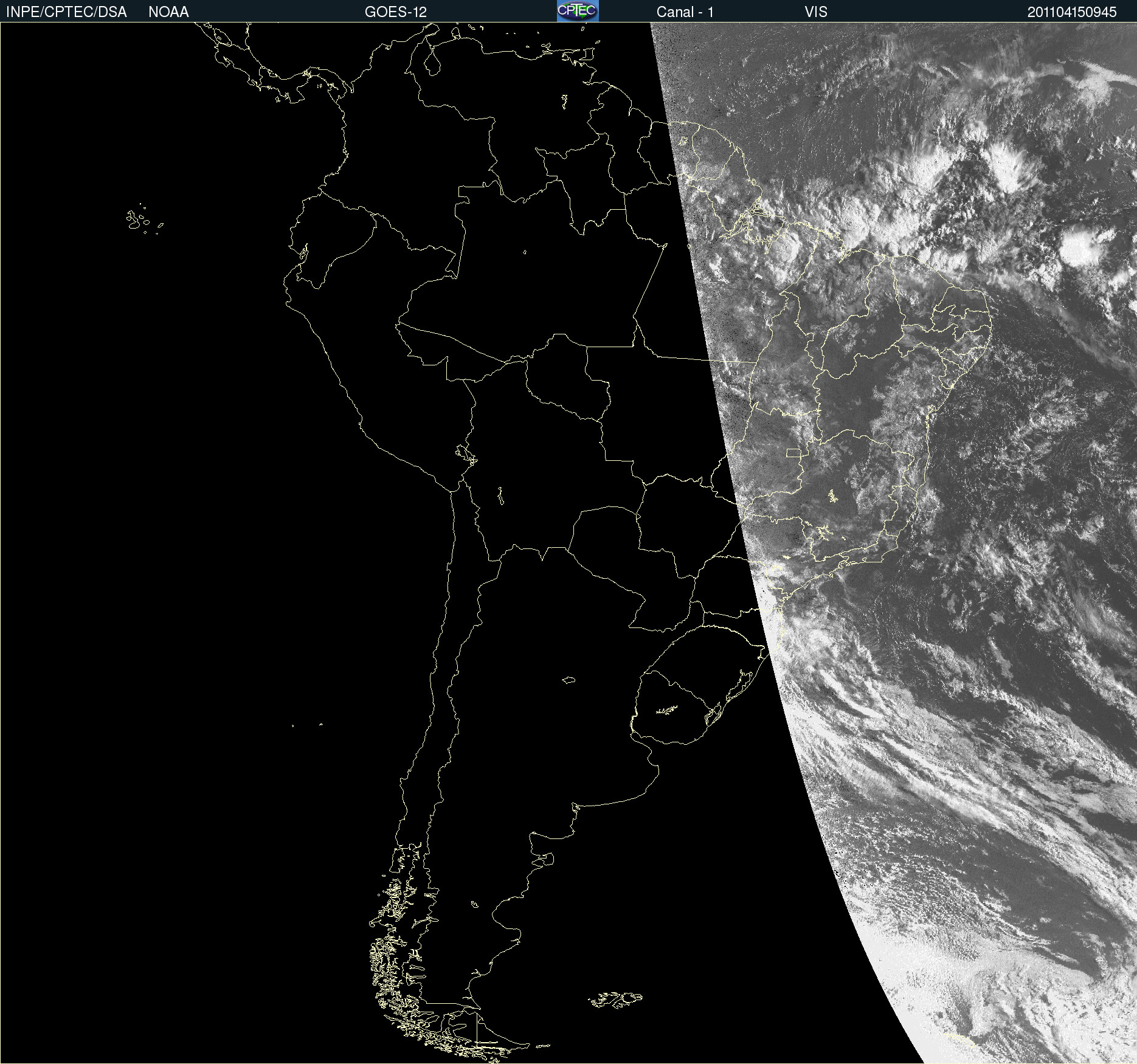Select the INPE/CPTEC/DSA header text

coord(66,12)
